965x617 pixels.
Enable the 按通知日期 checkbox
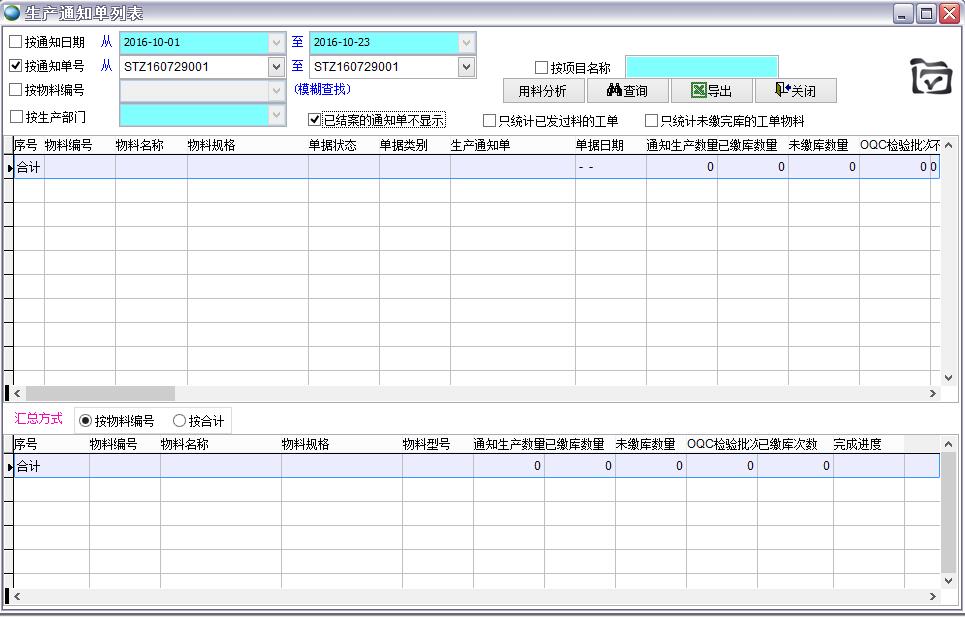[x=16, y=42]
